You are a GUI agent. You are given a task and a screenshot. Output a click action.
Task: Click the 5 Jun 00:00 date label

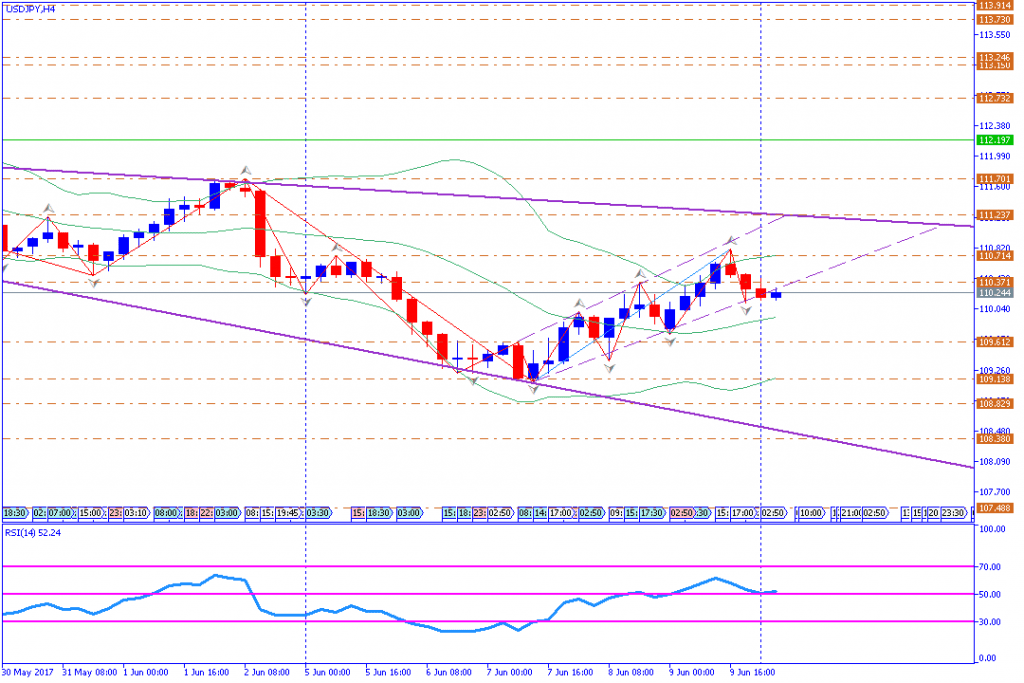click(328, 672)
